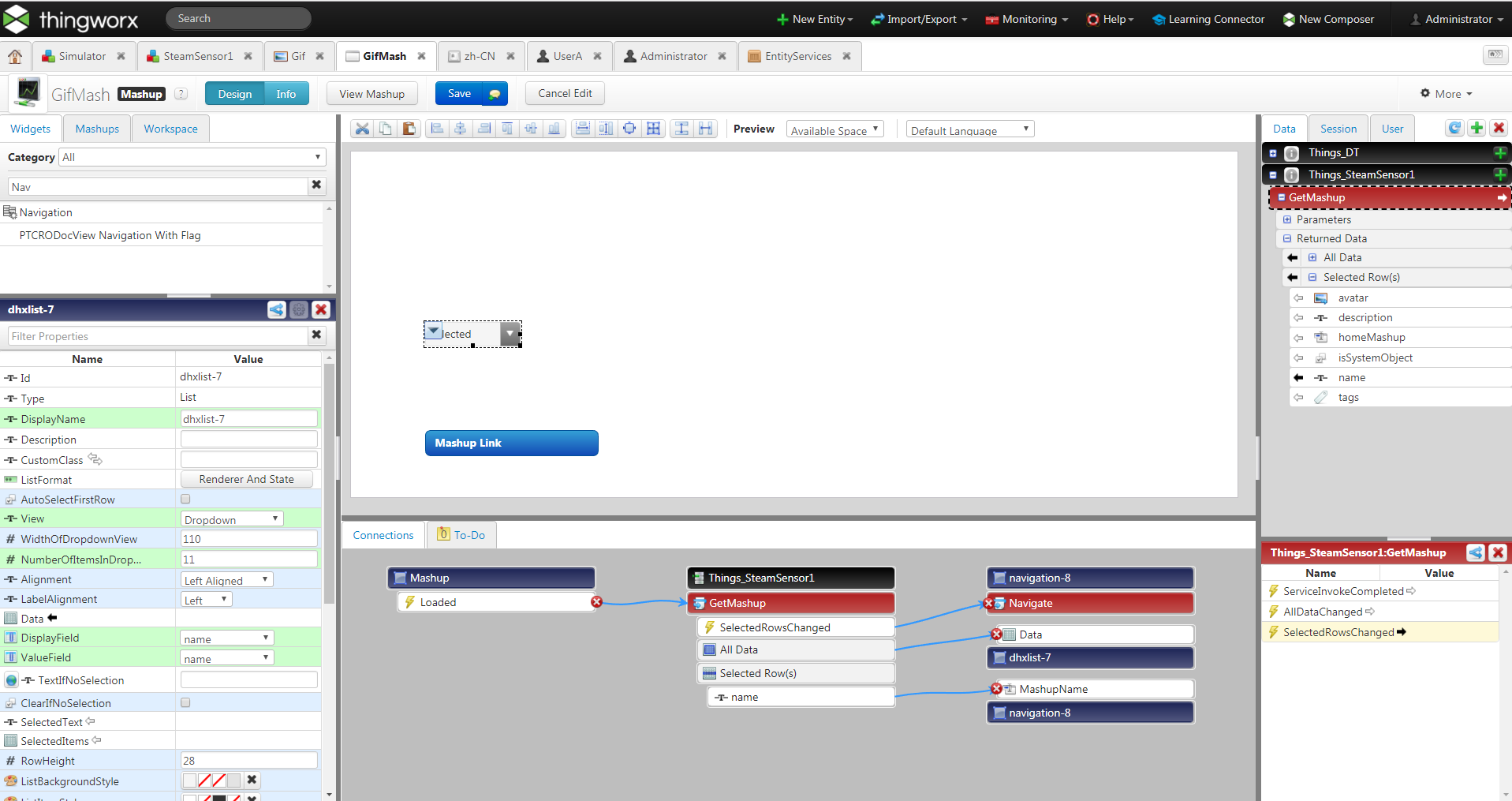Open the Session tab
The image size is (1512, 801).
[1338, 129]
